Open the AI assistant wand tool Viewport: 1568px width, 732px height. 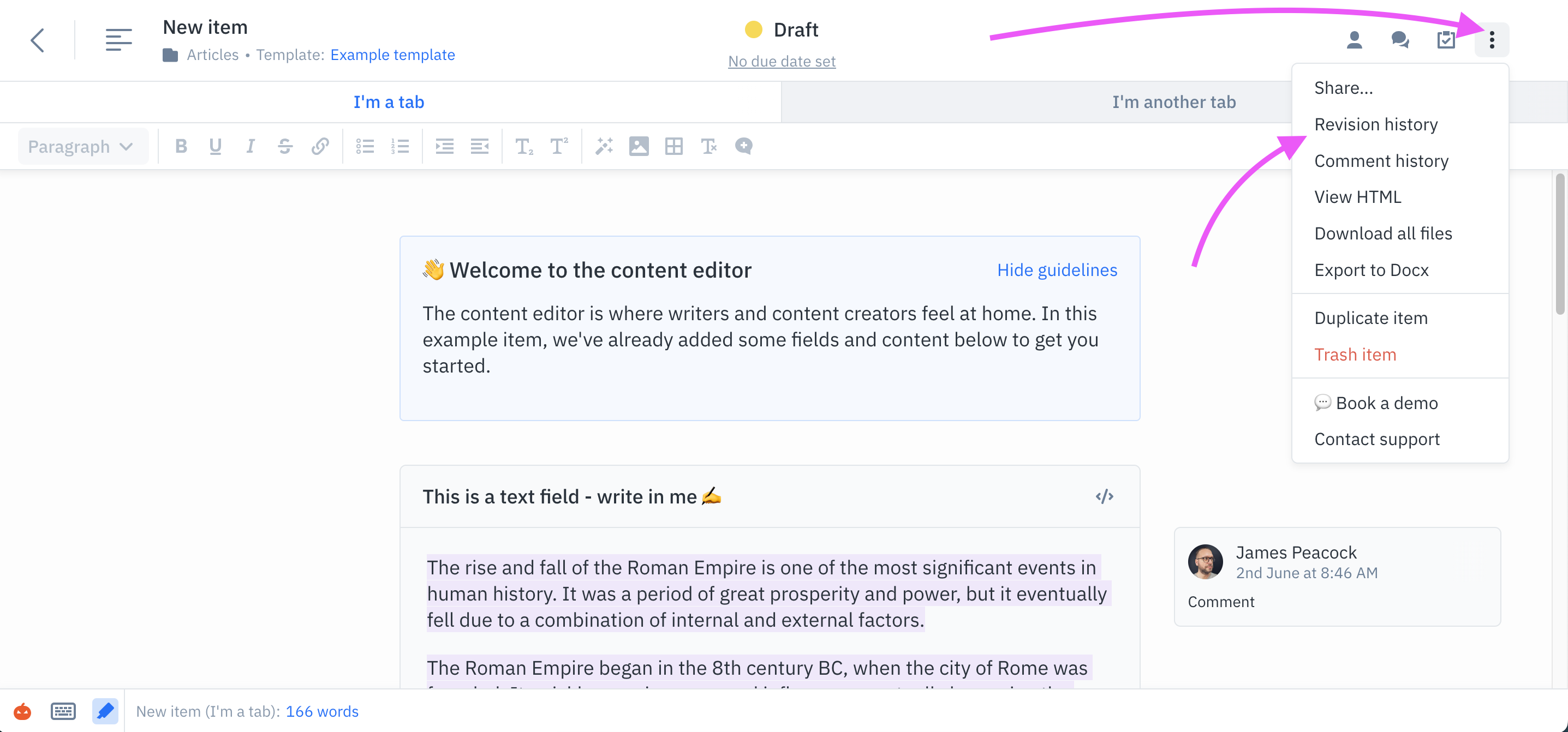(604, 146)
